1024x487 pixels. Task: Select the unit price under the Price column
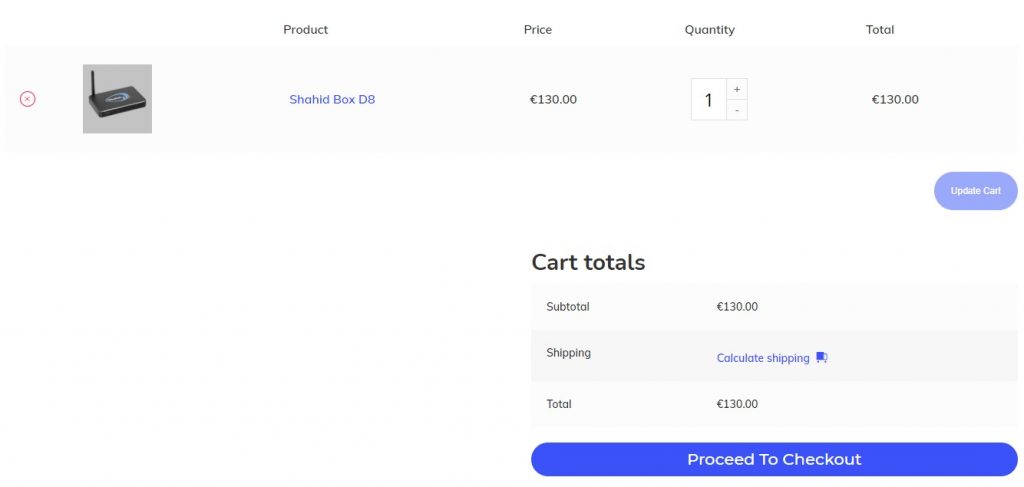pos(553,99)
